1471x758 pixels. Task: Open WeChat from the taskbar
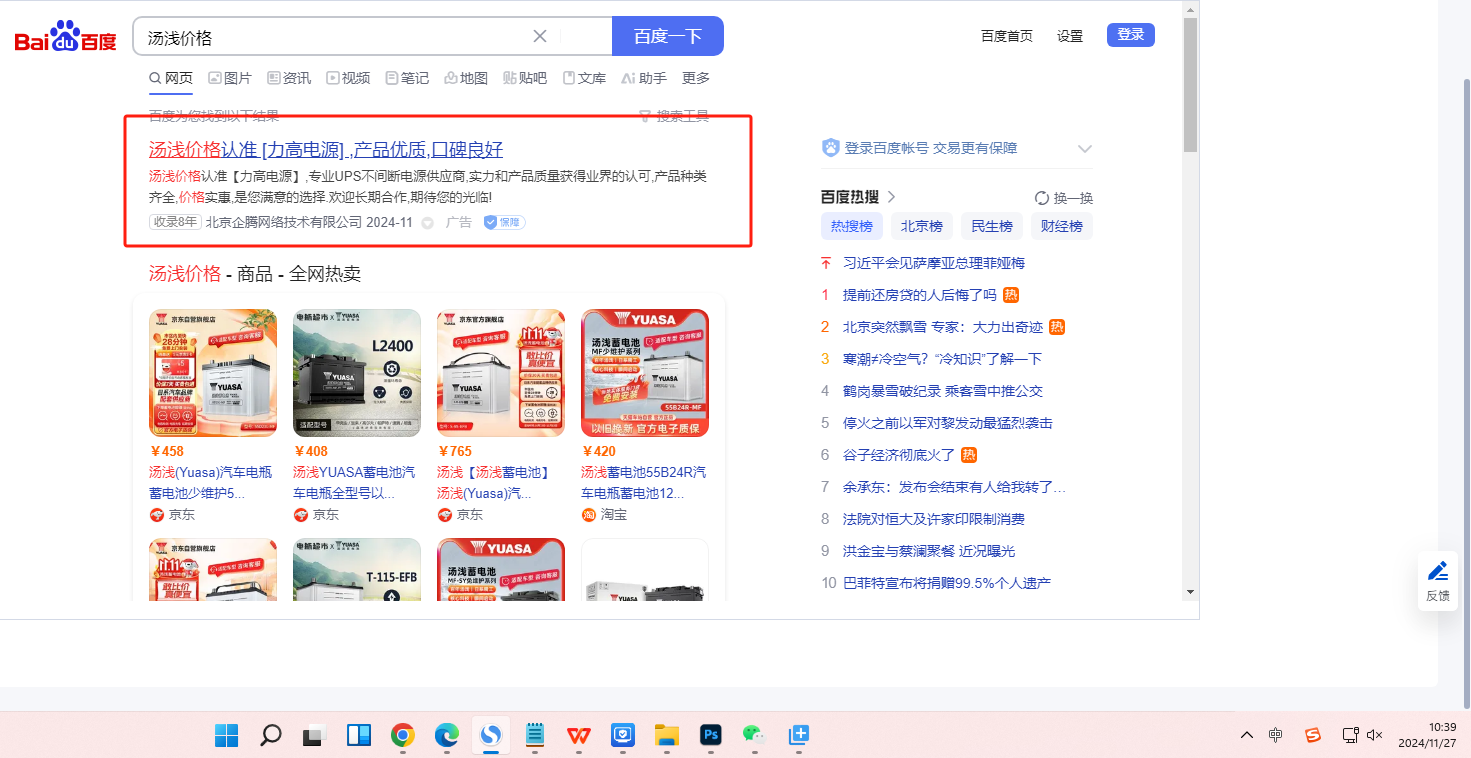pyautogui.click(x=754, y=736)
